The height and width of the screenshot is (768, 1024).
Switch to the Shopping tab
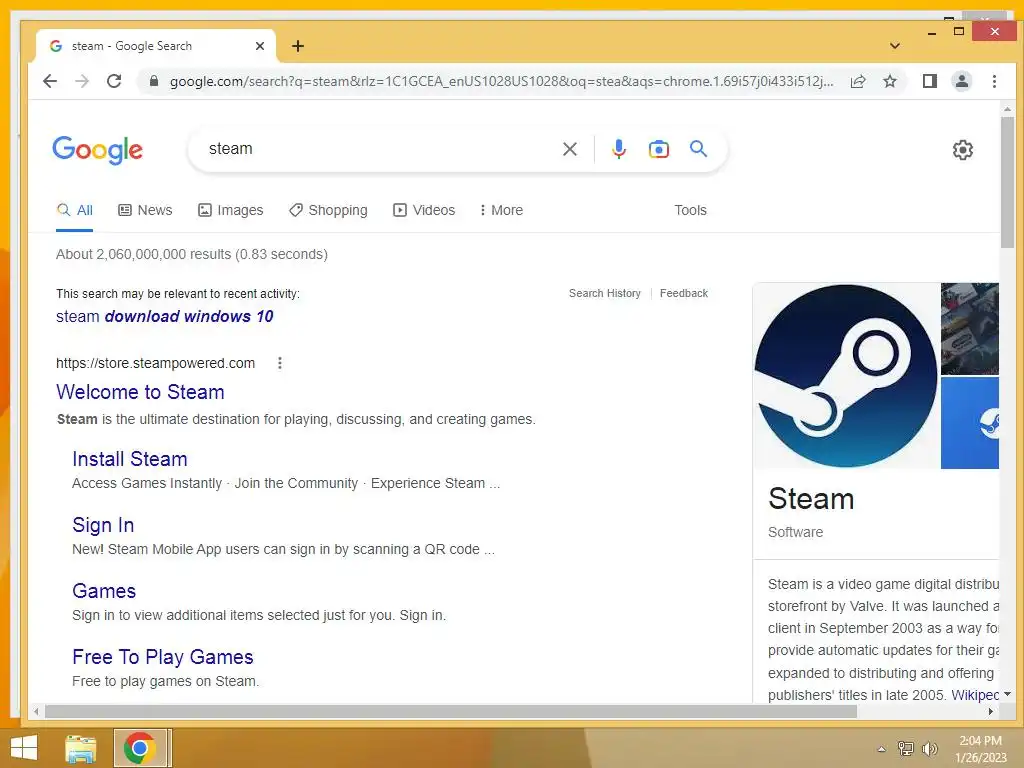328,210
